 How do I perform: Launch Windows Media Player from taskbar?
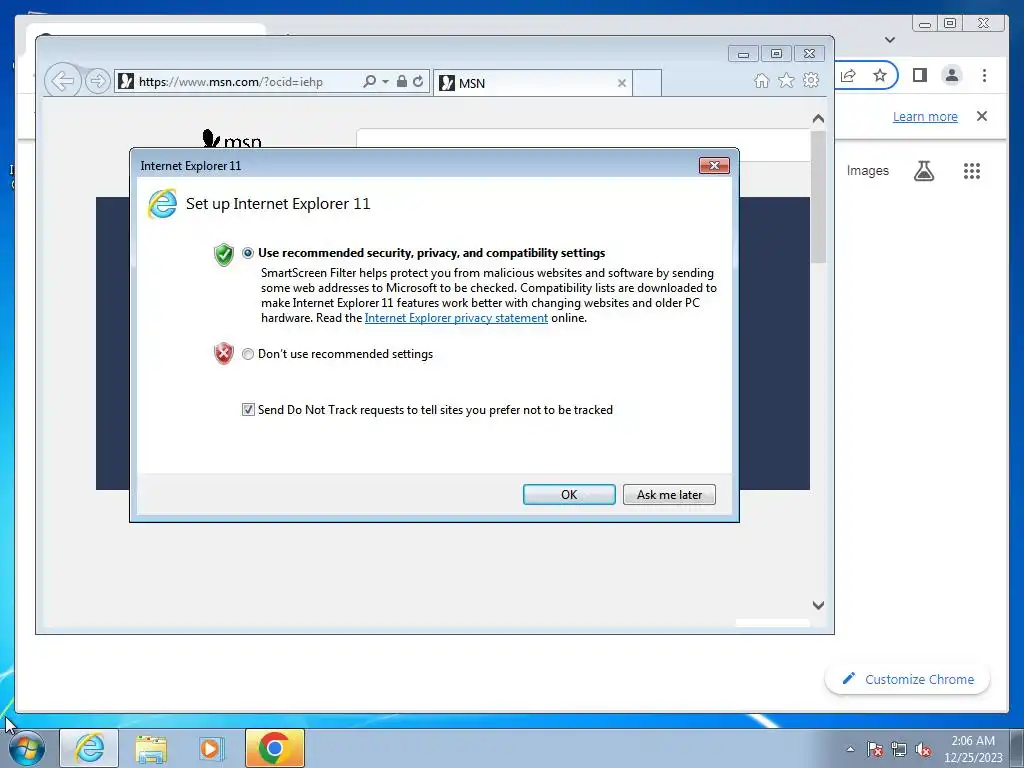pos(211,749)
